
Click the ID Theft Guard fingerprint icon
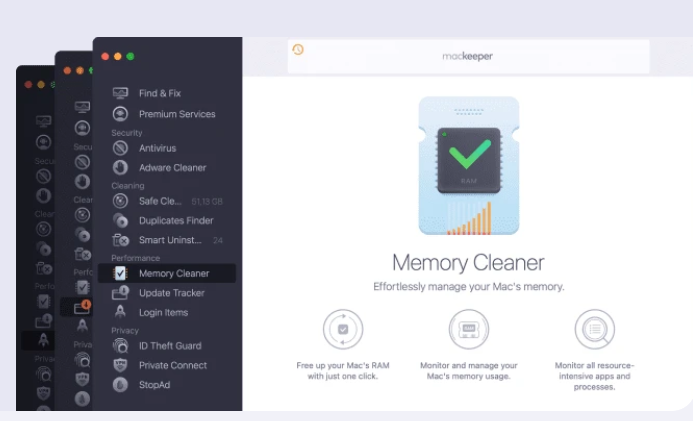(120, 346)
